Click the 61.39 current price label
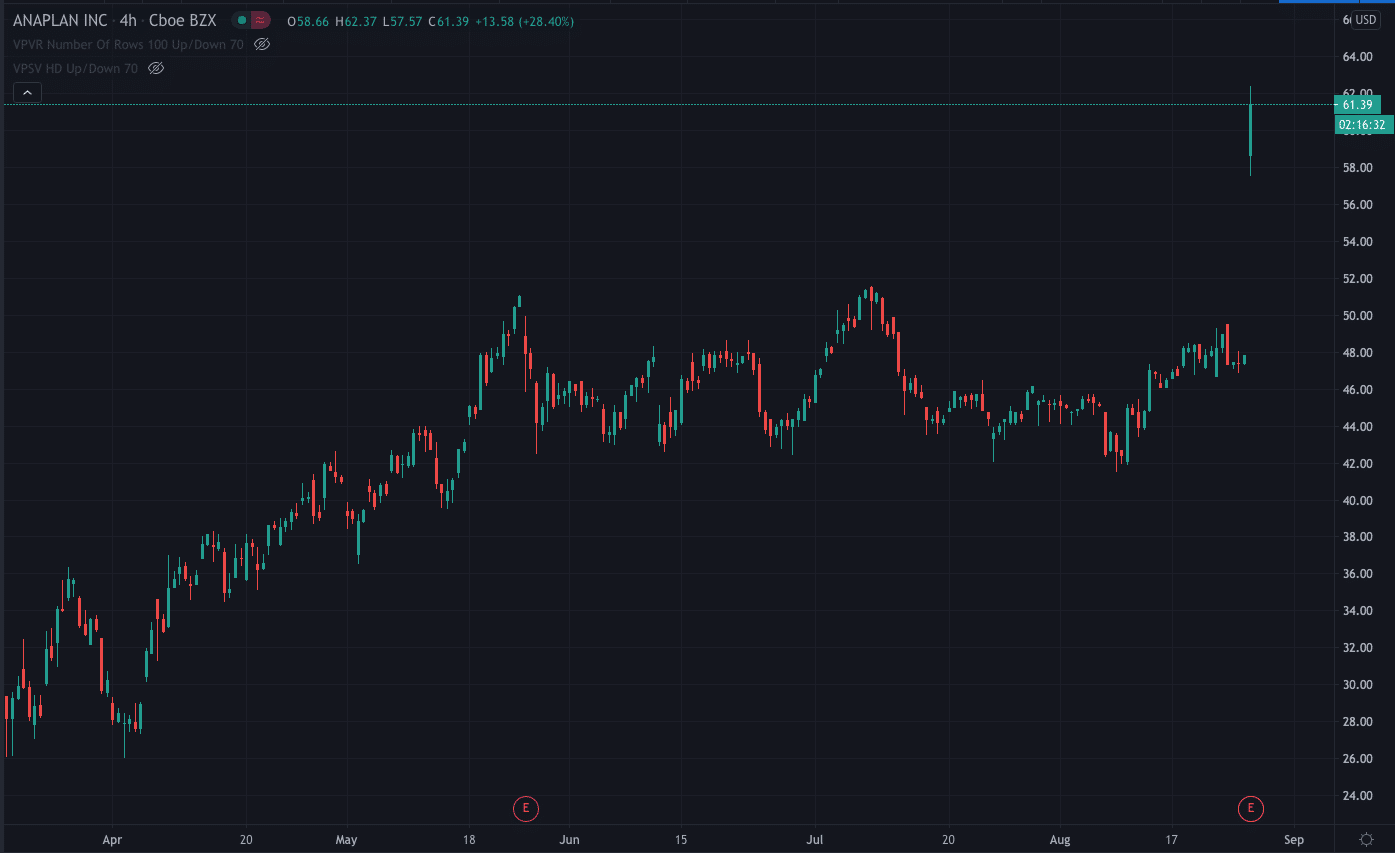The height and width of the screenshot is (853, 1395). point(1357,105)
